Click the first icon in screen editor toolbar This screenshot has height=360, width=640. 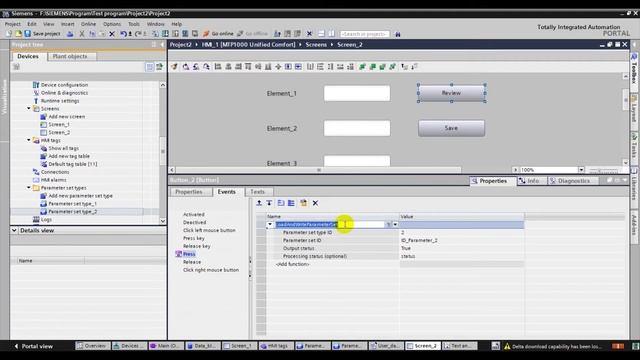(x=175, y=67)
